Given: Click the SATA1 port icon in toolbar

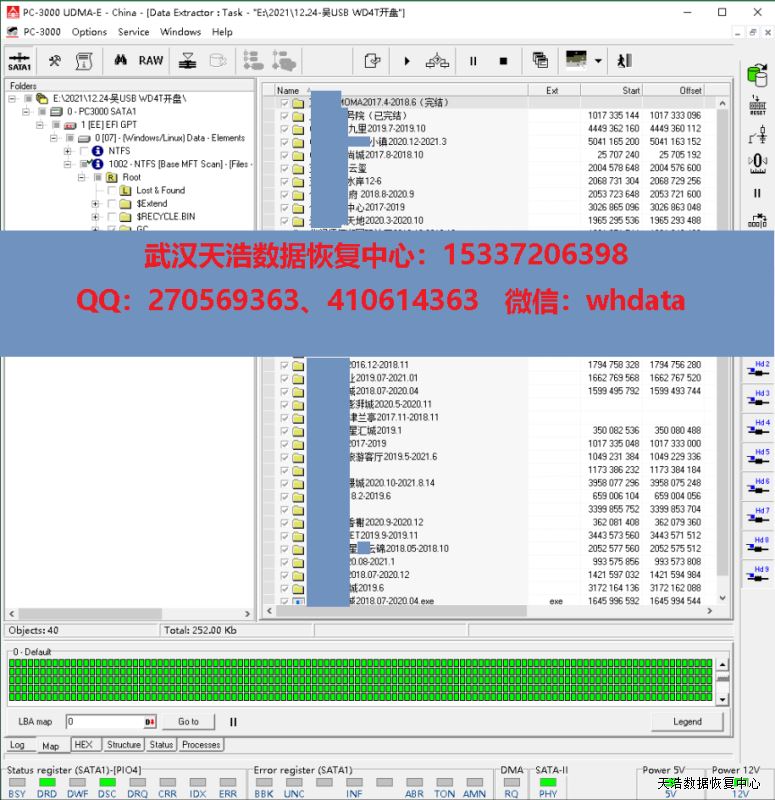Looking at the screenshot, I should (x=20, y=61).
